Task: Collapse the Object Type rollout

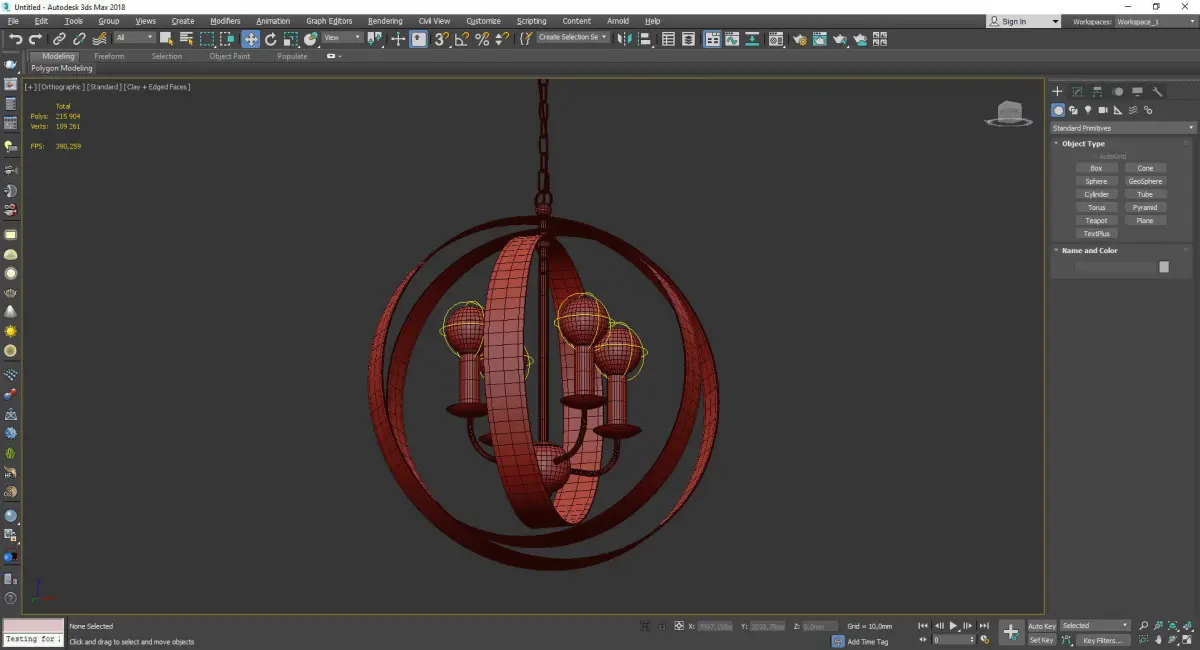Action: [1083, 143]
